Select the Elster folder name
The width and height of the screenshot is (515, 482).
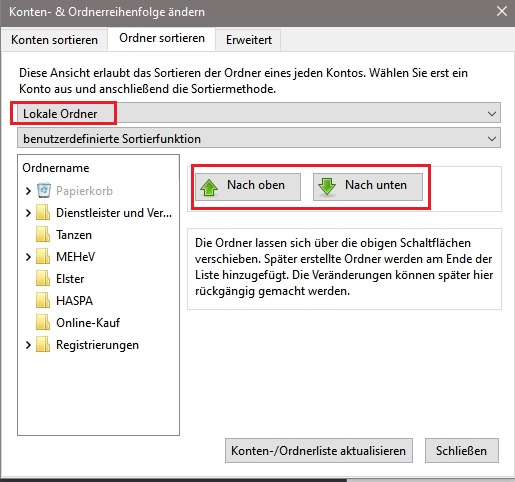pos(70,279)
